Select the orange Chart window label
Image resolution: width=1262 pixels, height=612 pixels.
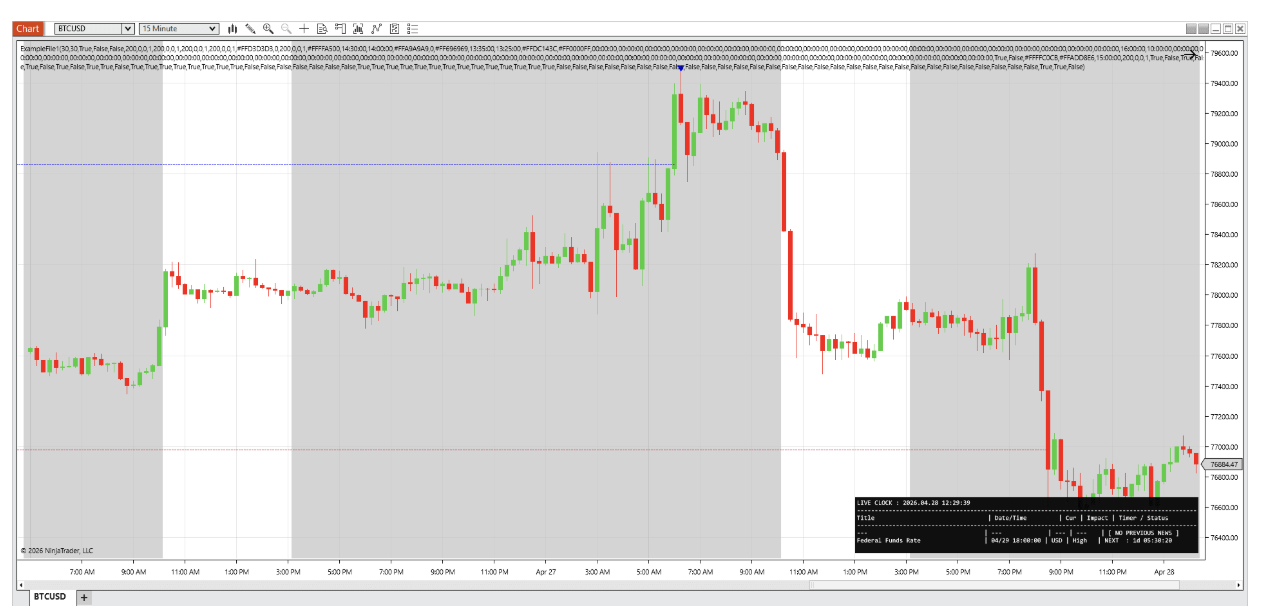[x=28, y=29]
